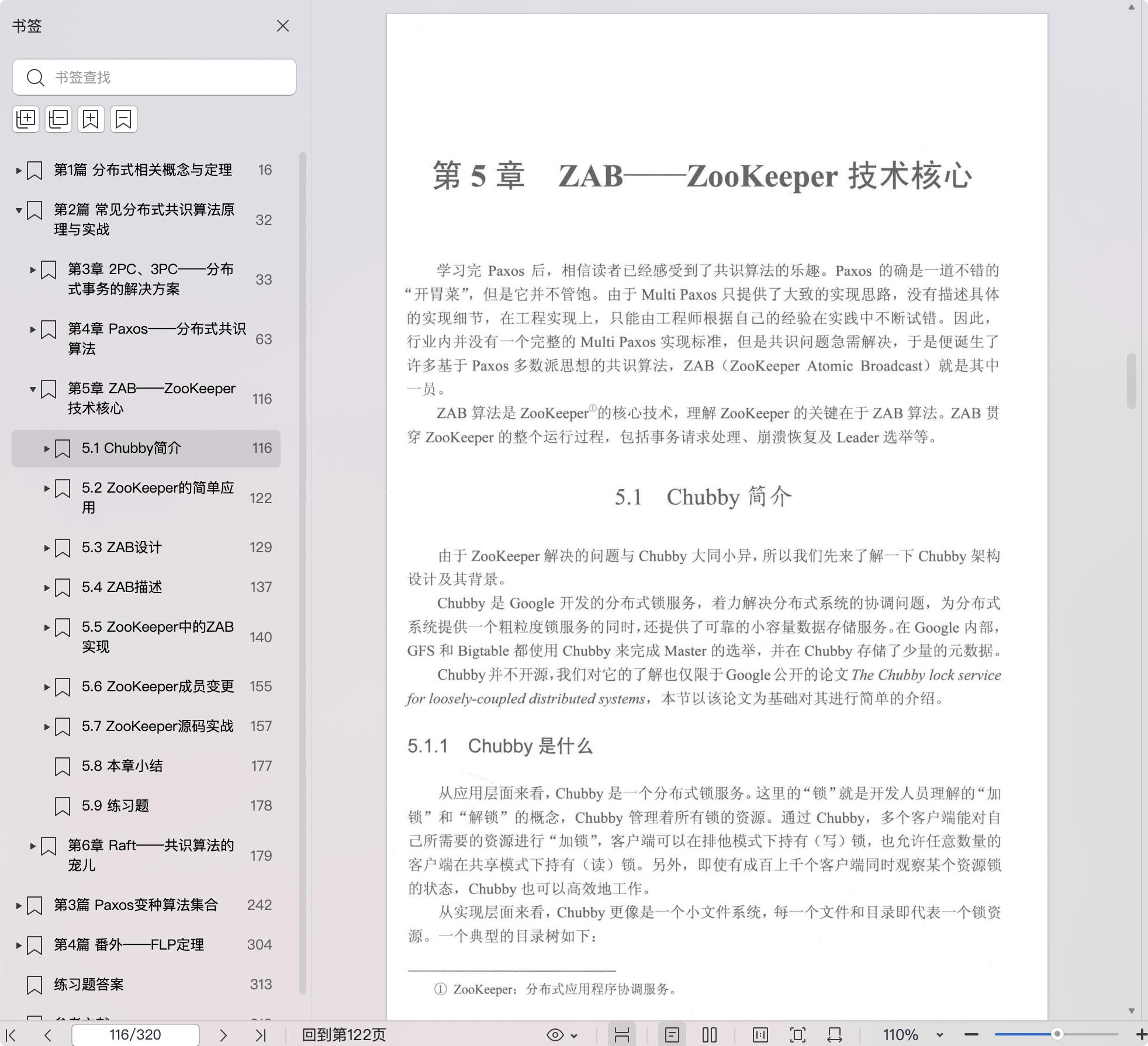The image size is (1148, 1046).
Task: Go to last page button
Action: pos(261,1035)
